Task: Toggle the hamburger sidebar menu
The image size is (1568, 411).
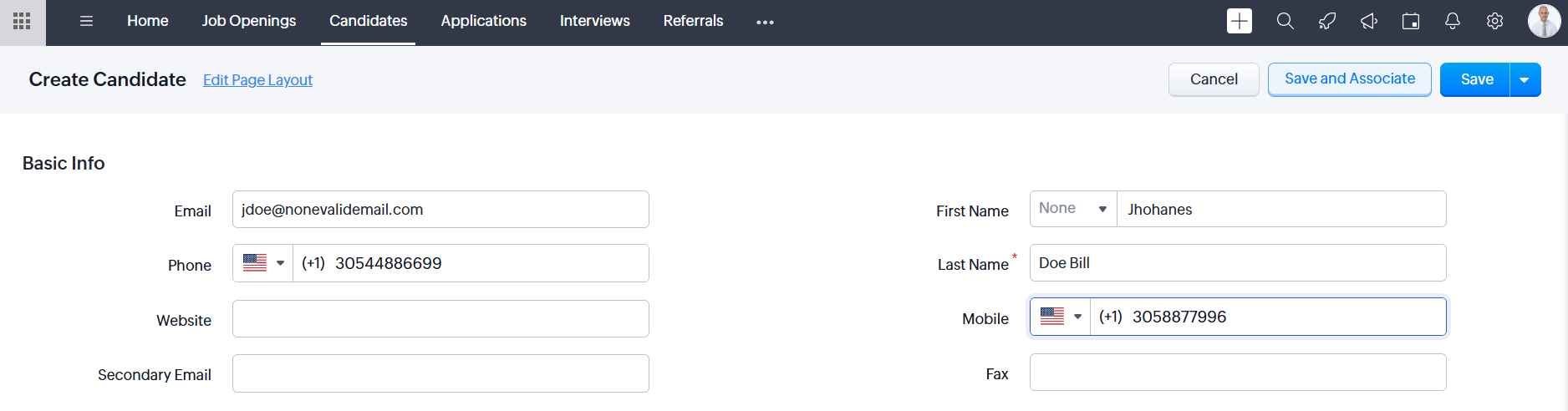Action: [86, 22]
